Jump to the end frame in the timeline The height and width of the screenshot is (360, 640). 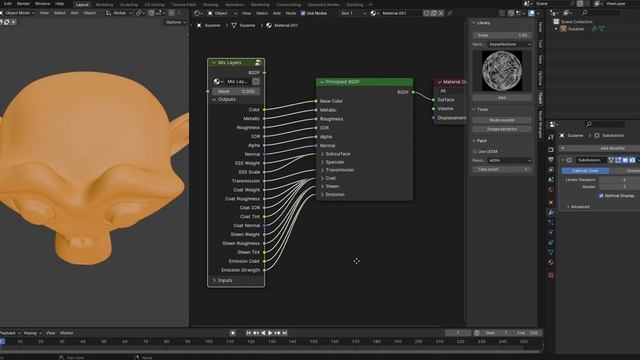coord(285,333)
